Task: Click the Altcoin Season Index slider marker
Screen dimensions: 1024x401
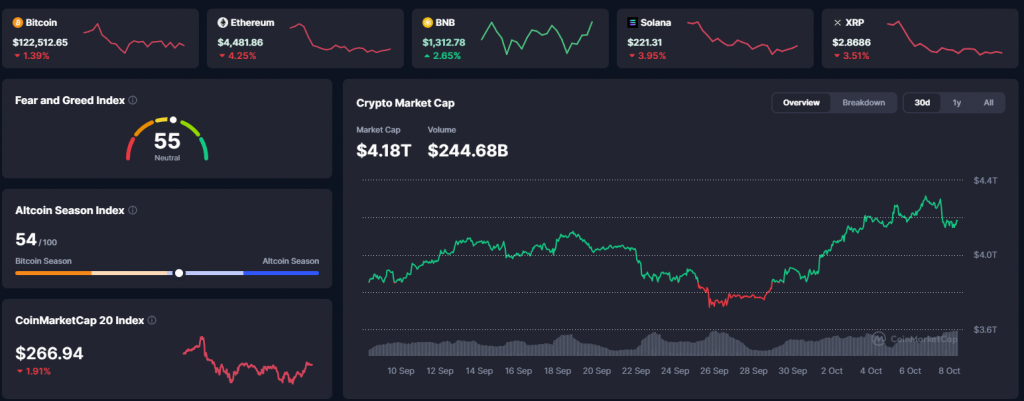Action: (x=179, y=272)
